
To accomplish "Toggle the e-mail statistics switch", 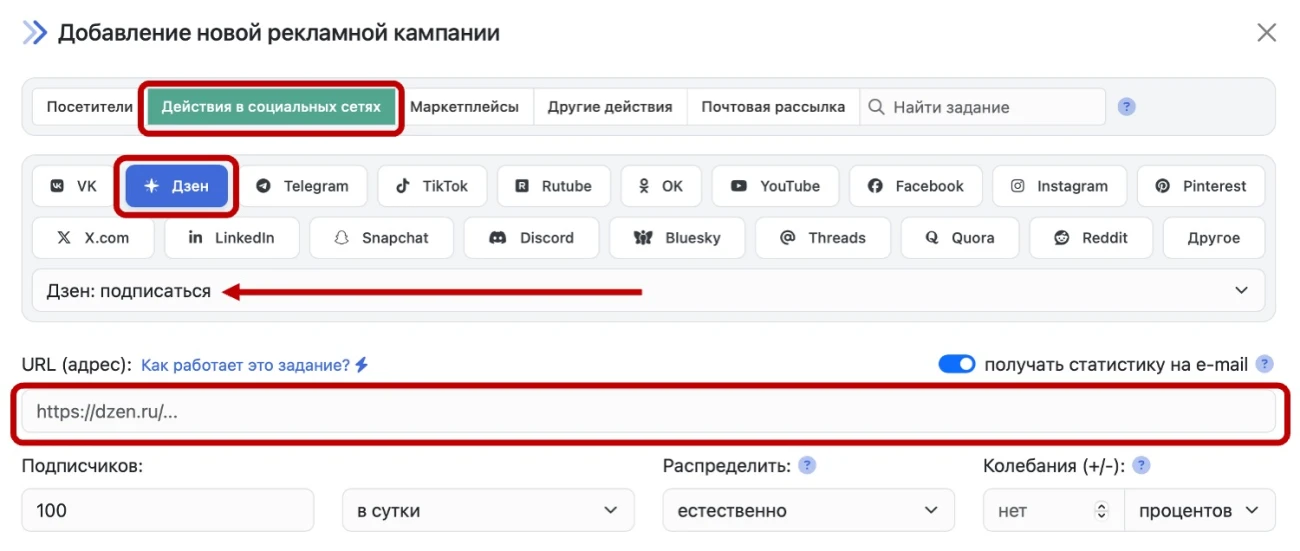I will [956, 364].
